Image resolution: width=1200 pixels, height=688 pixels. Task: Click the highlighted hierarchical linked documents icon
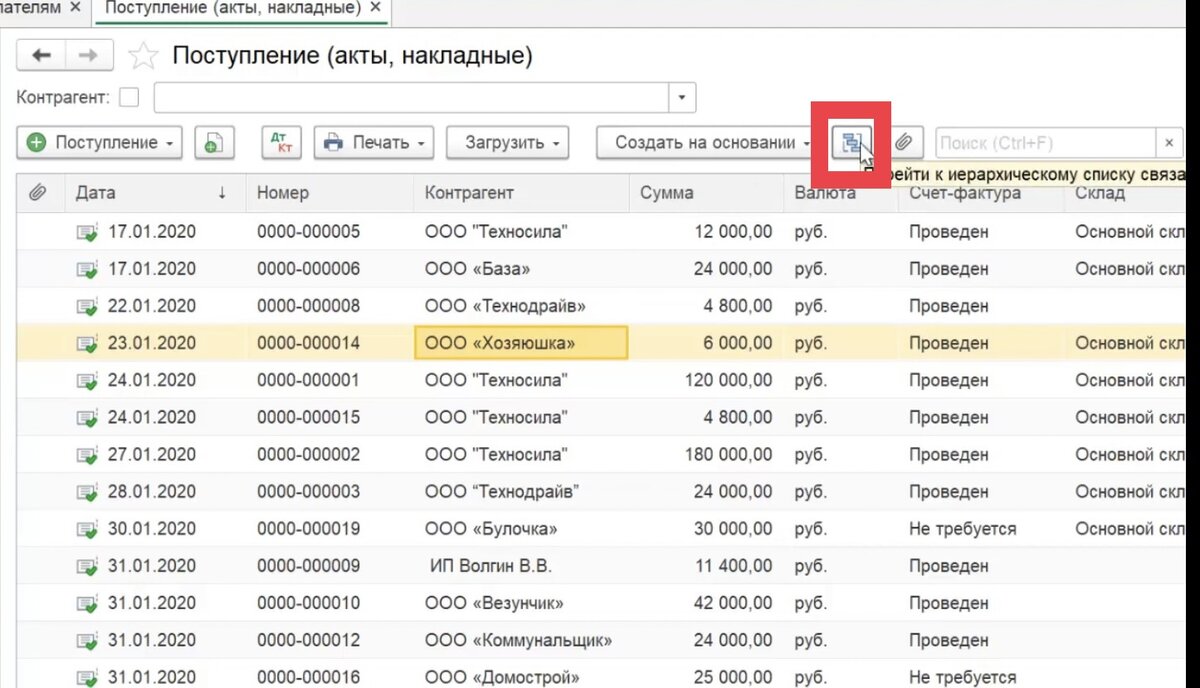tap(851, 142)
